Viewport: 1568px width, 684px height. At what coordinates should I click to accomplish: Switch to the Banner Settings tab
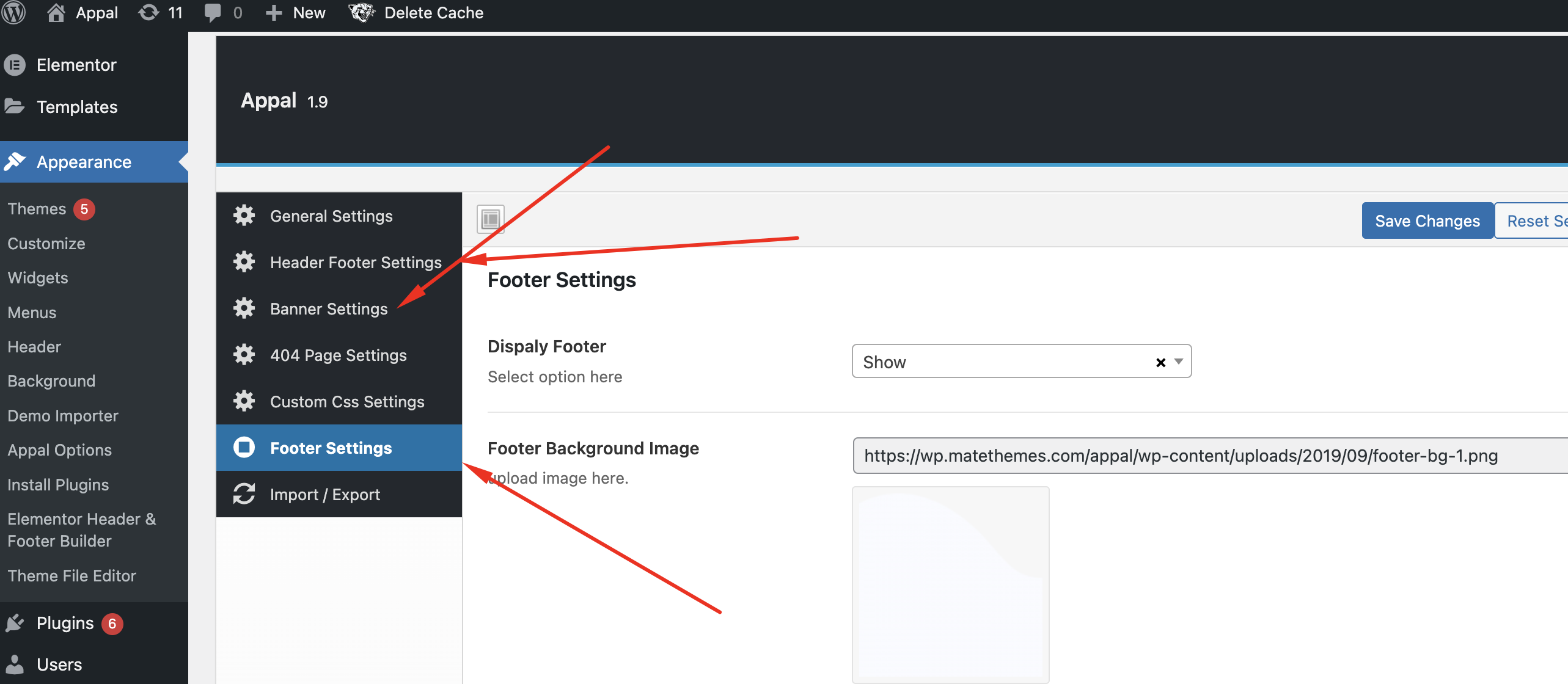click(x=339, y=308)
